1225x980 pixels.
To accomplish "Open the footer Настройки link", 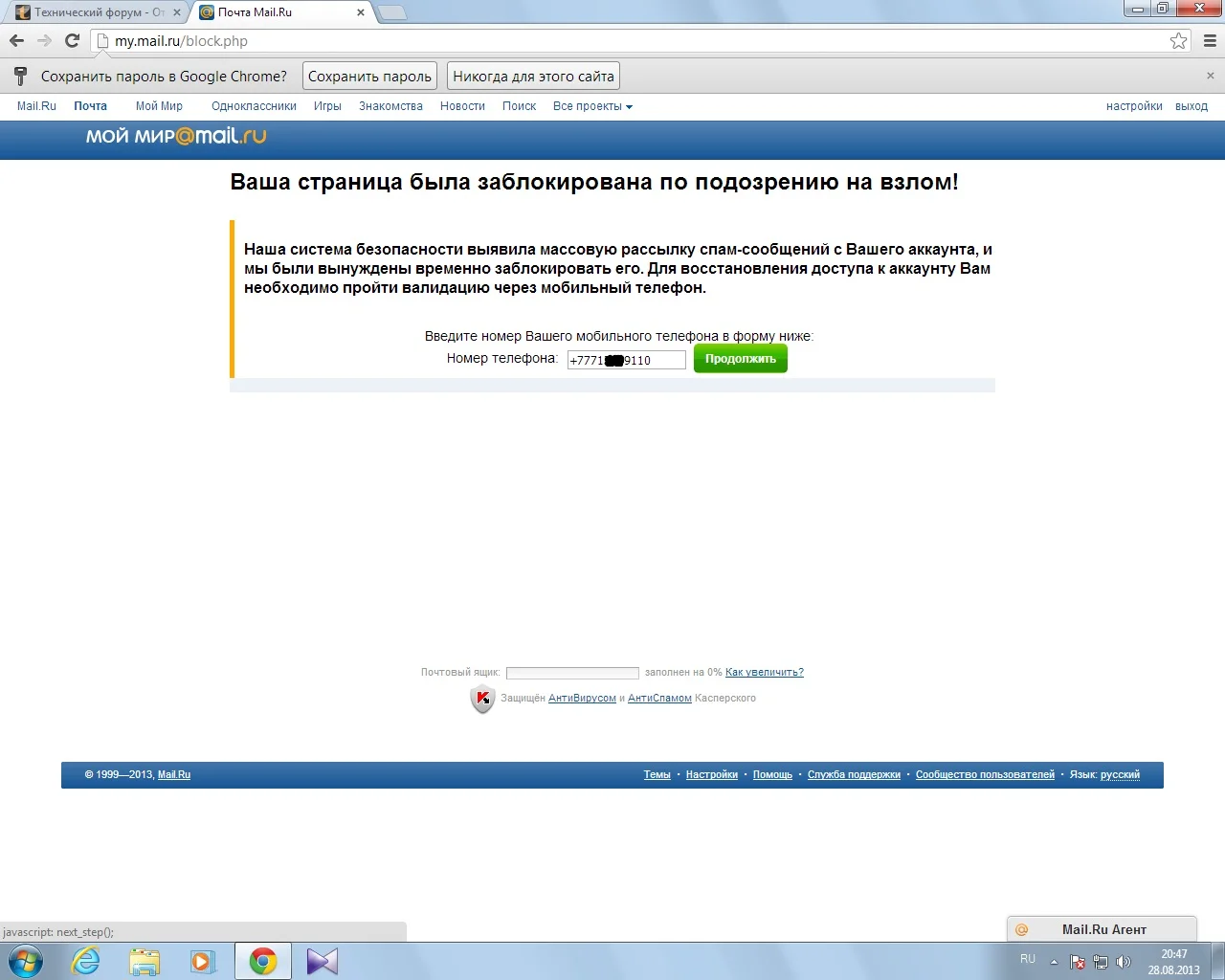I will (x=712, y=774).
